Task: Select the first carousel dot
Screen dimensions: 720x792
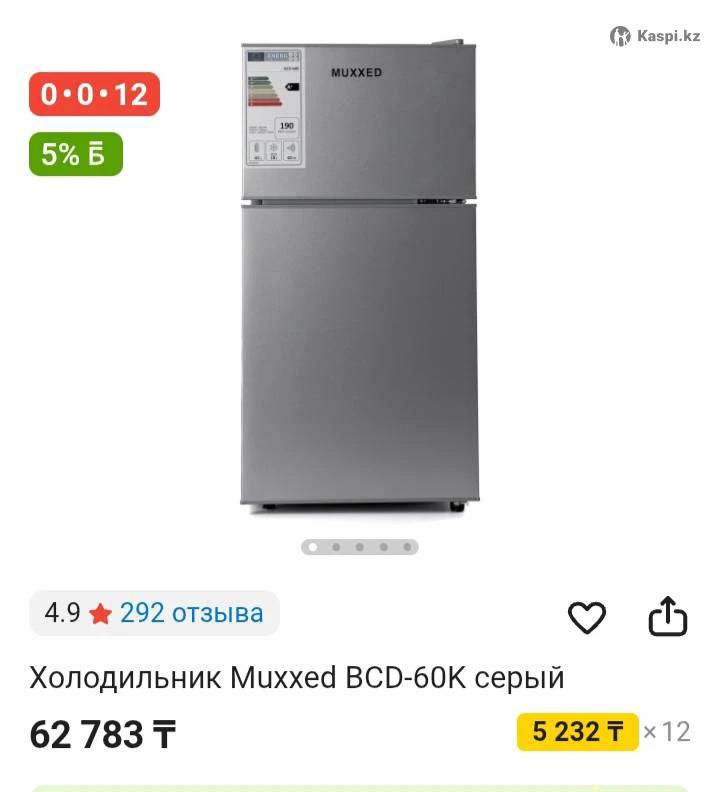Action: [313, 547]
